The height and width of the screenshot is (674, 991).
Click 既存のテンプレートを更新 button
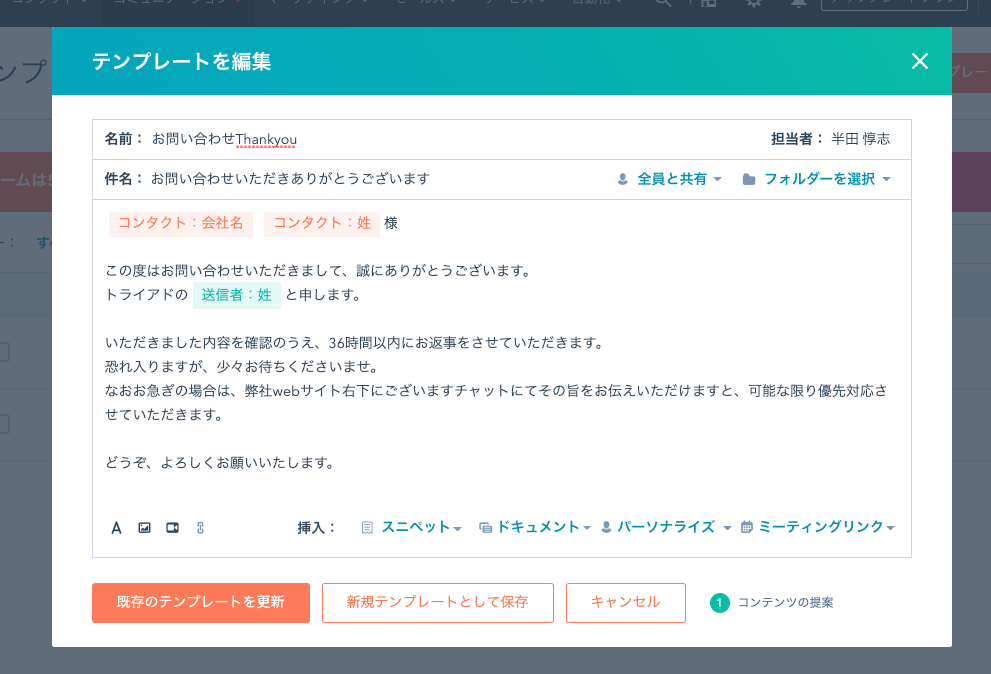(x=201, y=603)
